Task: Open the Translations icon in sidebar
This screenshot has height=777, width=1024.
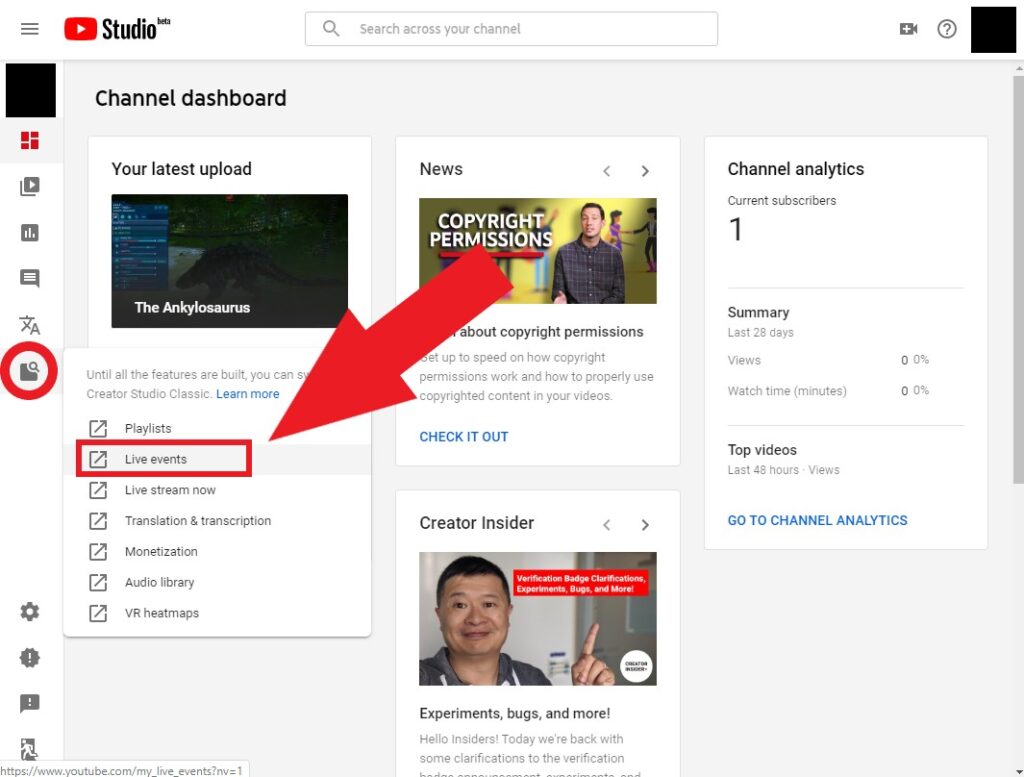Action: click(x=30, y=325)
